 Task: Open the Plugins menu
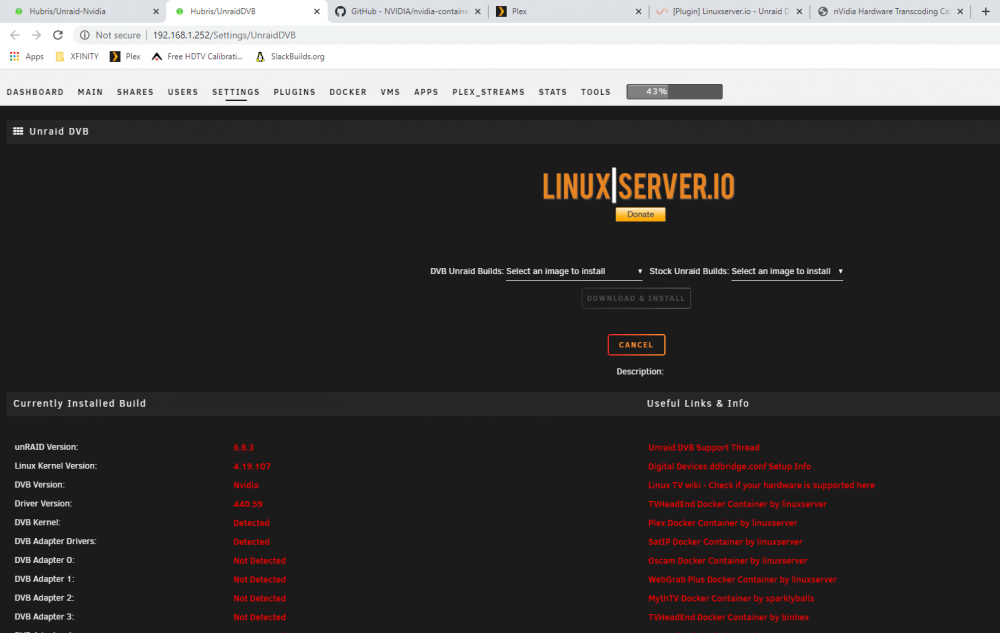click(295, 92)
